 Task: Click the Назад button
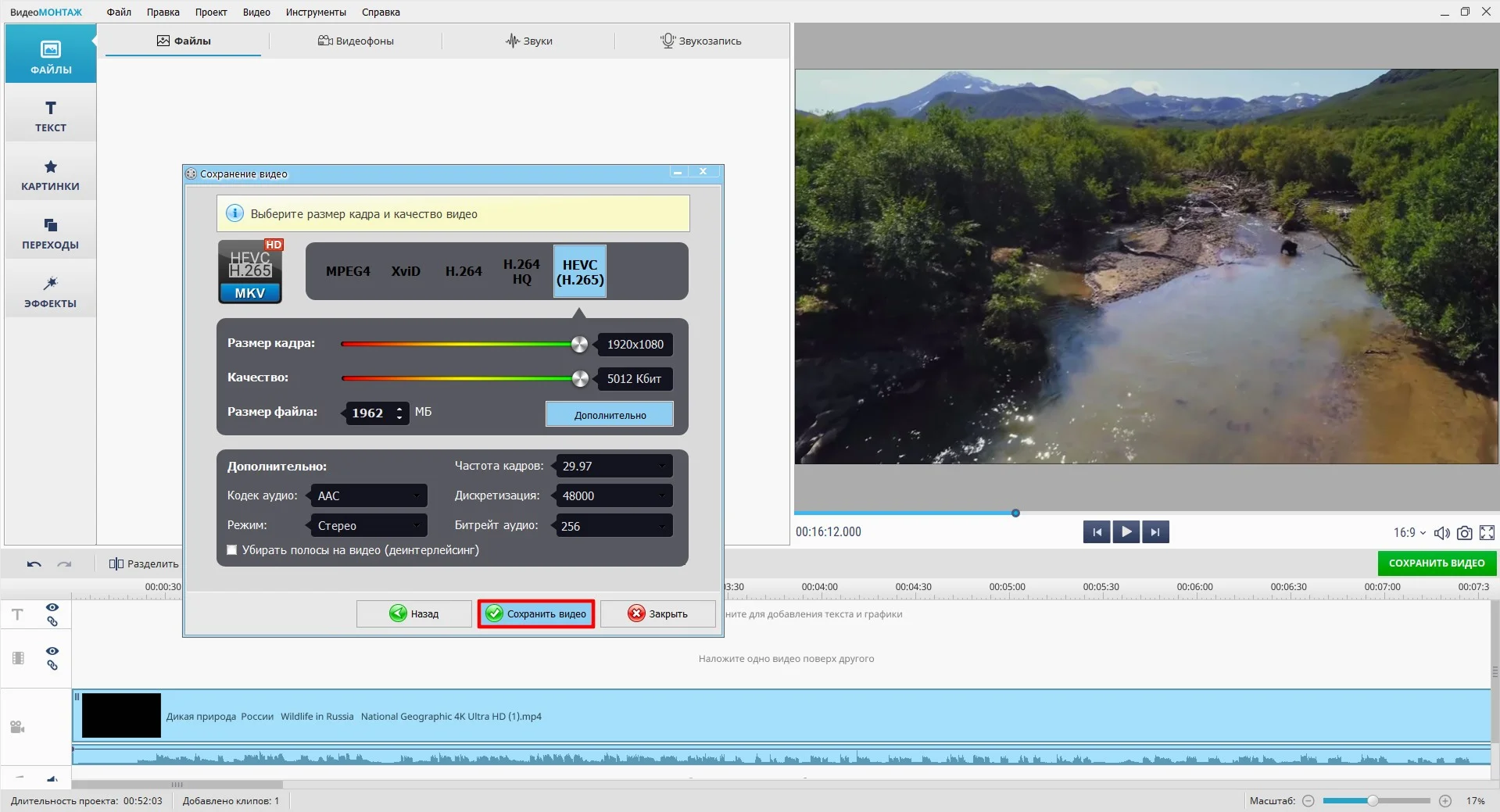(414, 613)
